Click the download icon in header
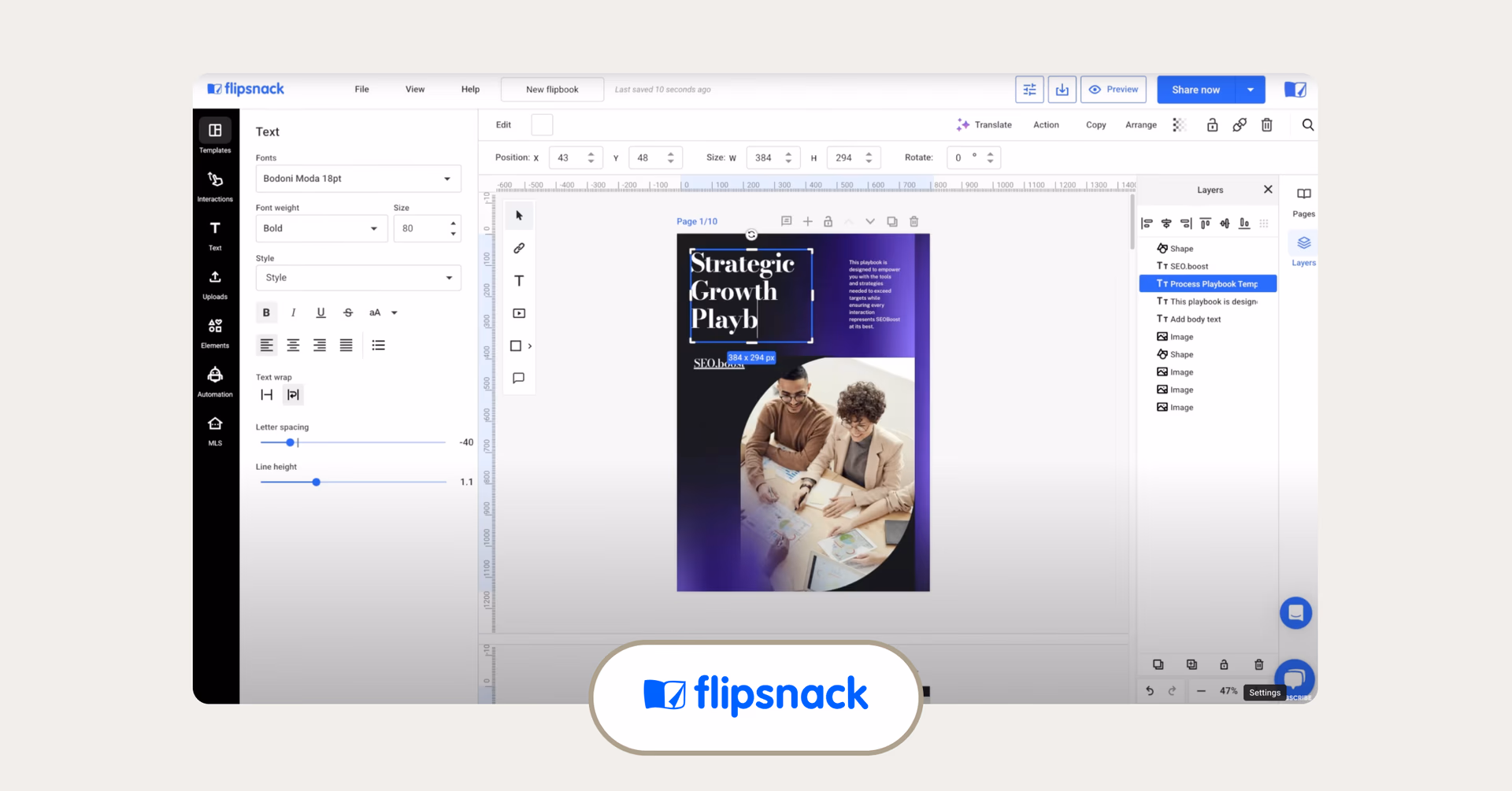1512x791 pixels. 1062,90
